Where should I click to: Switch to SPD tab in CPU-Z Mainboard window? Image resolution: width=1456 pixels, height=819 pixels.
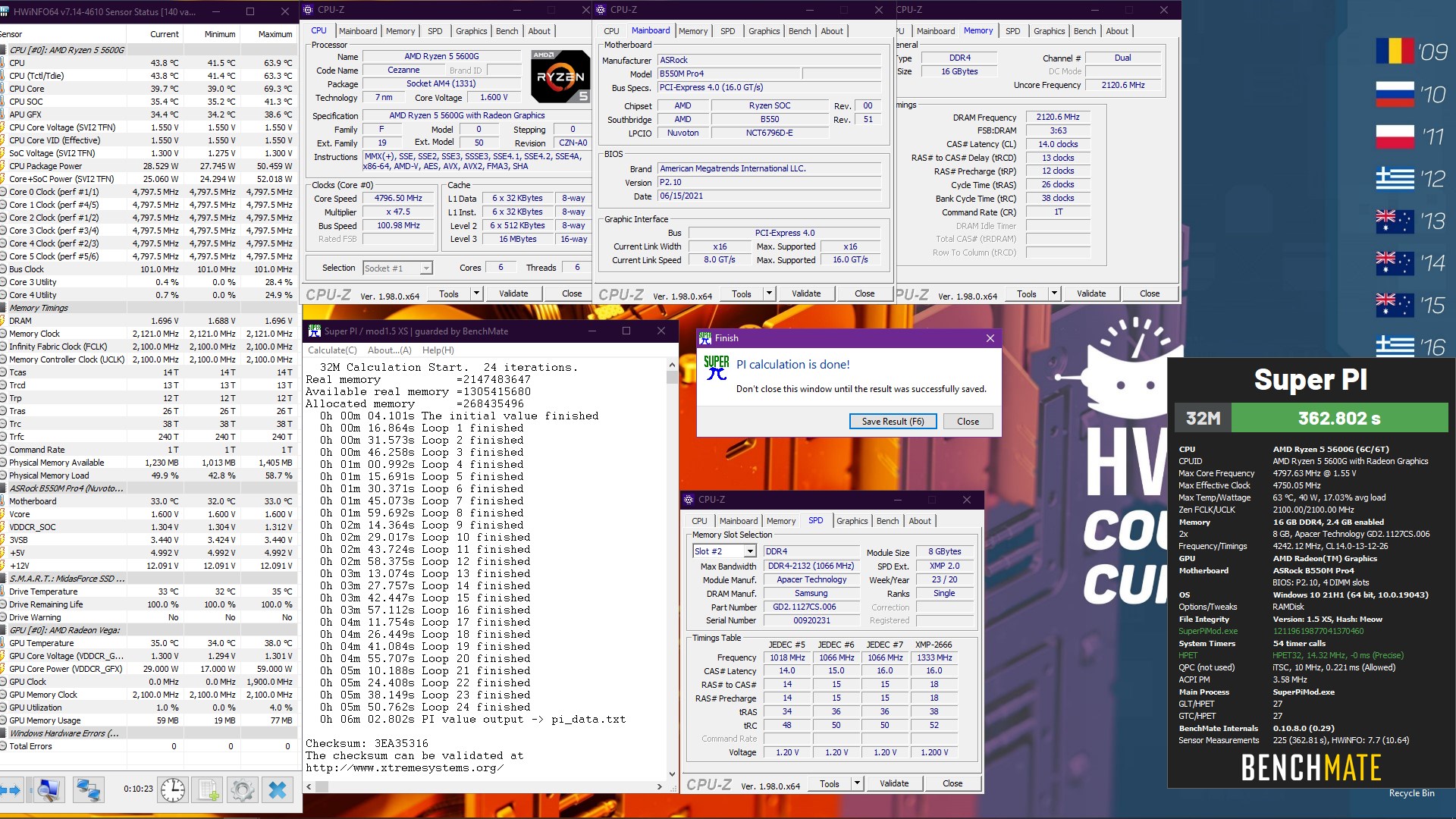[728, 31]
